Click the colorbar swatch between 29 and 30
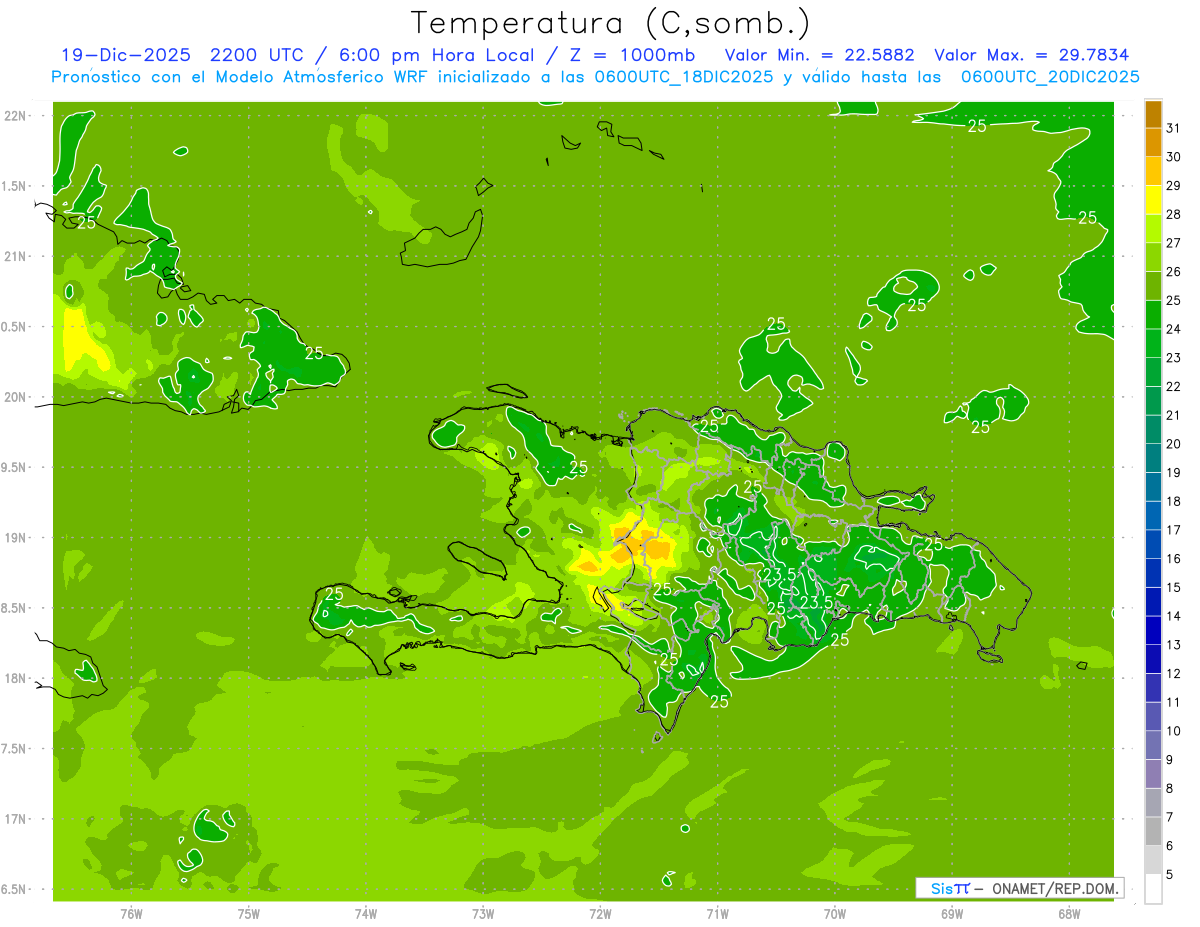Screen dimensions: 1200x927 [1153, 170]
